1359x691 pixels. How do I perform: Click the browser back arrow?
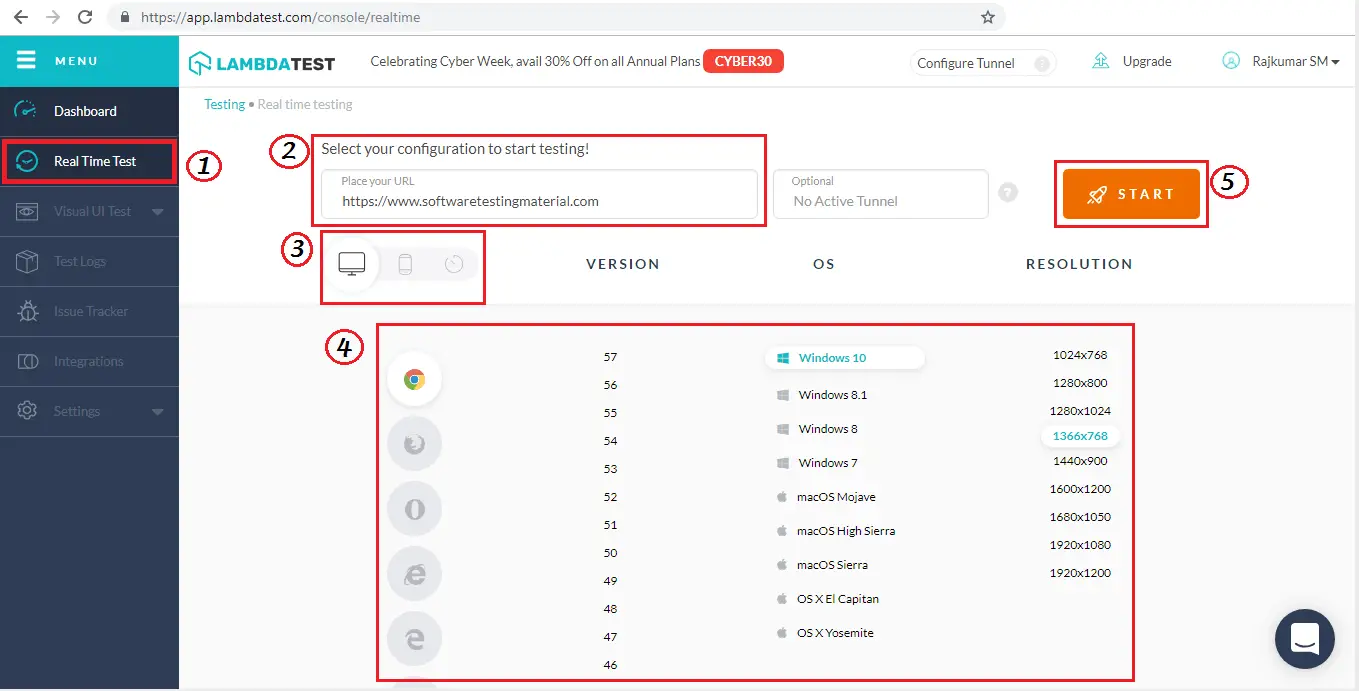coord(20,17)
